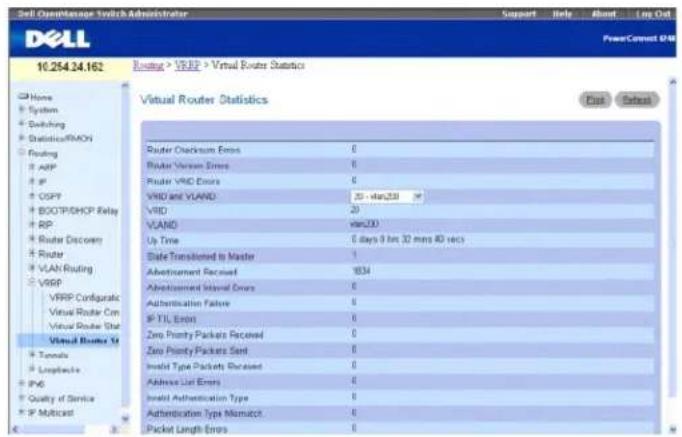Screen dimensions: 682x437
Task: Select Quality of Service in the tree
Action: (61, 398)
